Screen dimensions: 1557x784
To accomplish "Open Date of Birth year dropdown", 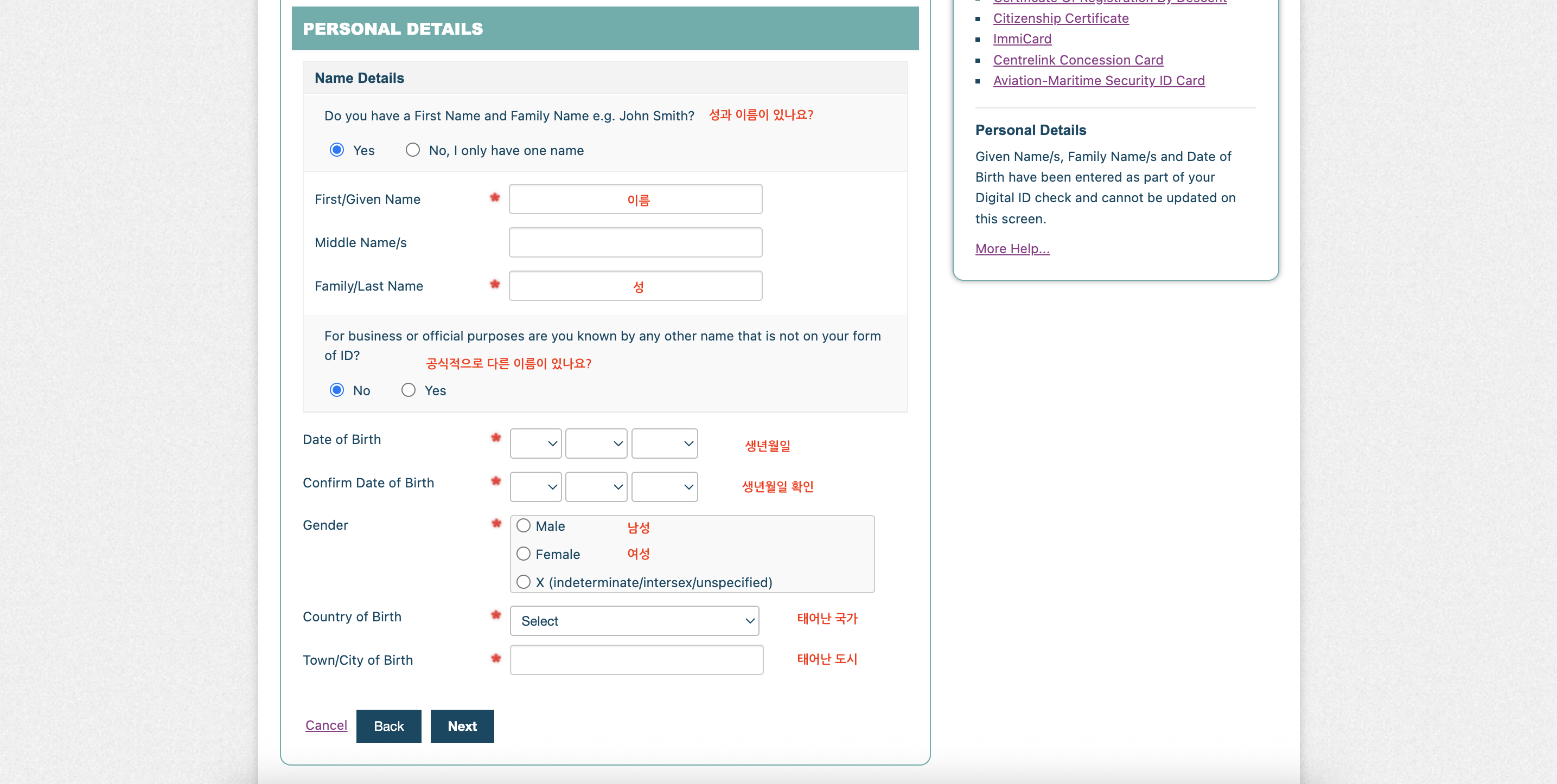I will point(664,444).
